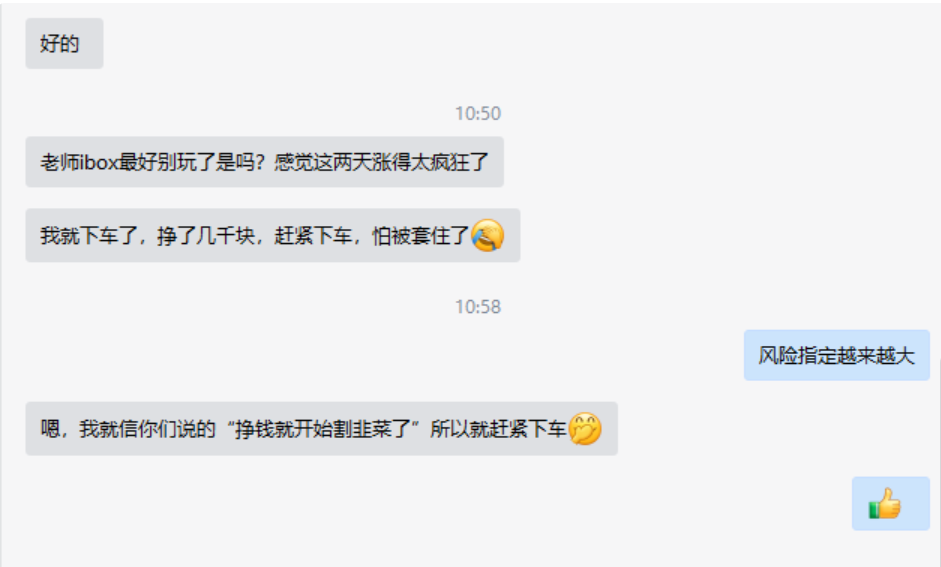Click "老师" at the start of the message
Viewport: 941px width, 567px height.
pos(59,162)
